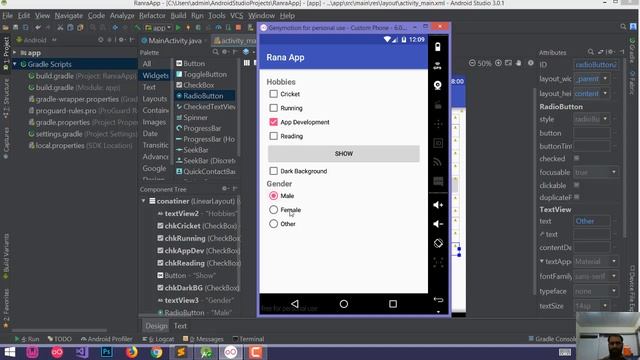Open the File menu
The image size is (640, 360).
(7, 16)
